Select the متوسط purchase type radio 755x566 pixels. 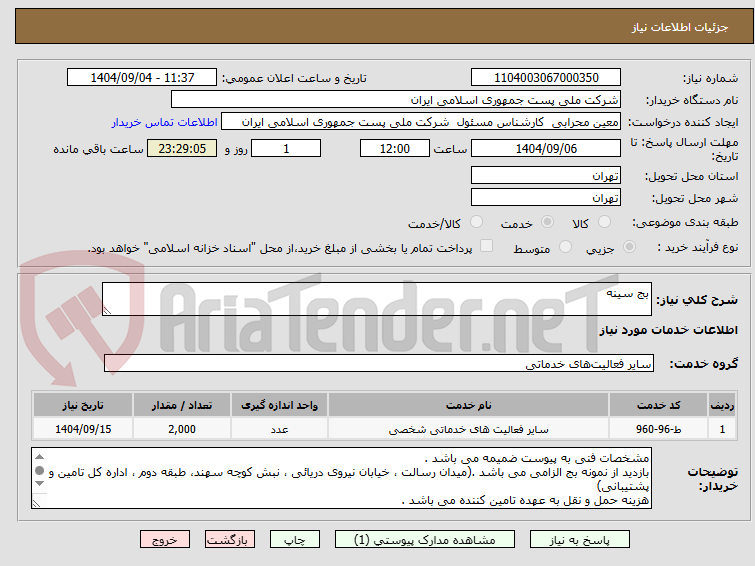tap(565, 247)
